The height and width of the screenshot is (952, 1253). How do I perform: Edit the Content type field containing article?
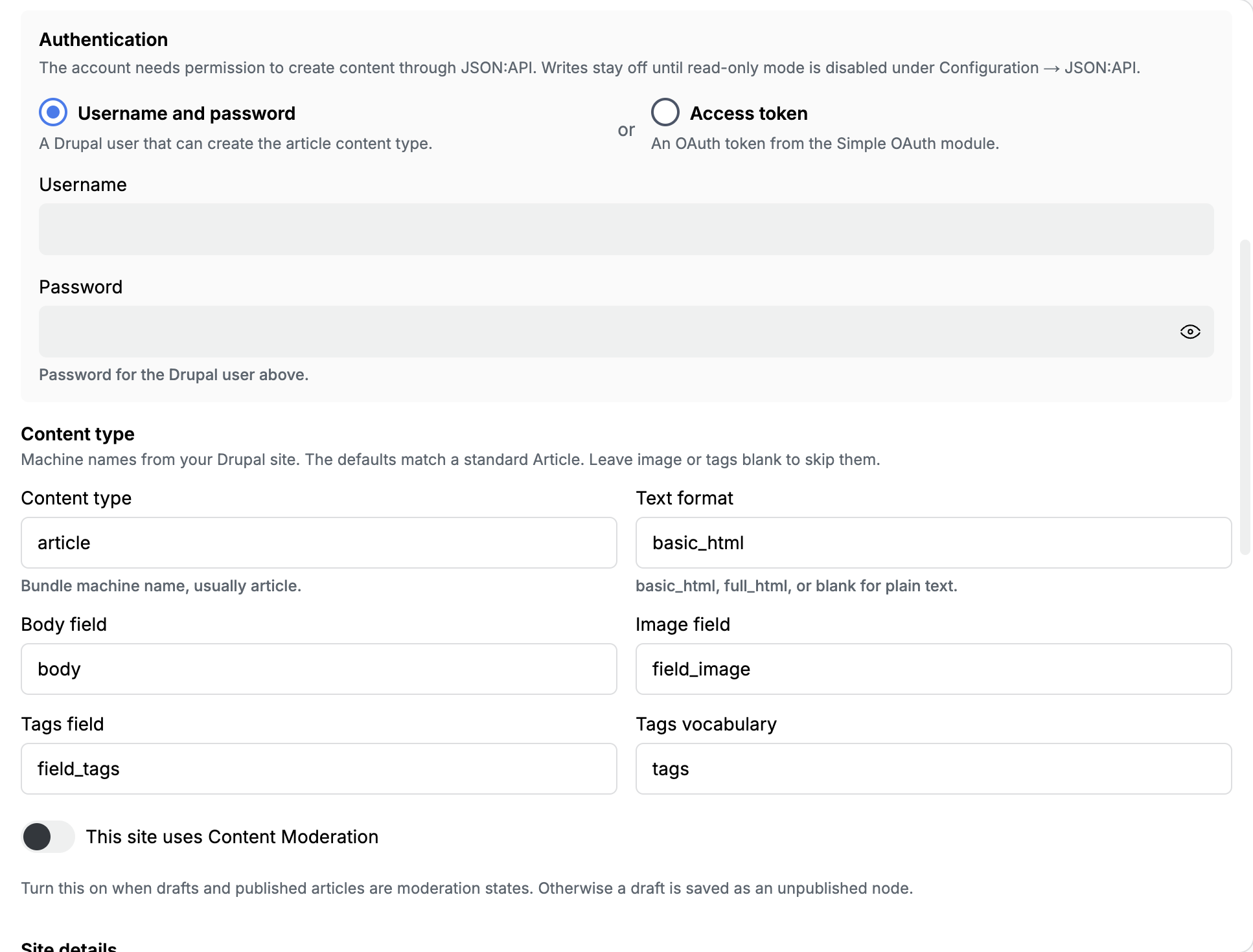click(x=319, y=543)
